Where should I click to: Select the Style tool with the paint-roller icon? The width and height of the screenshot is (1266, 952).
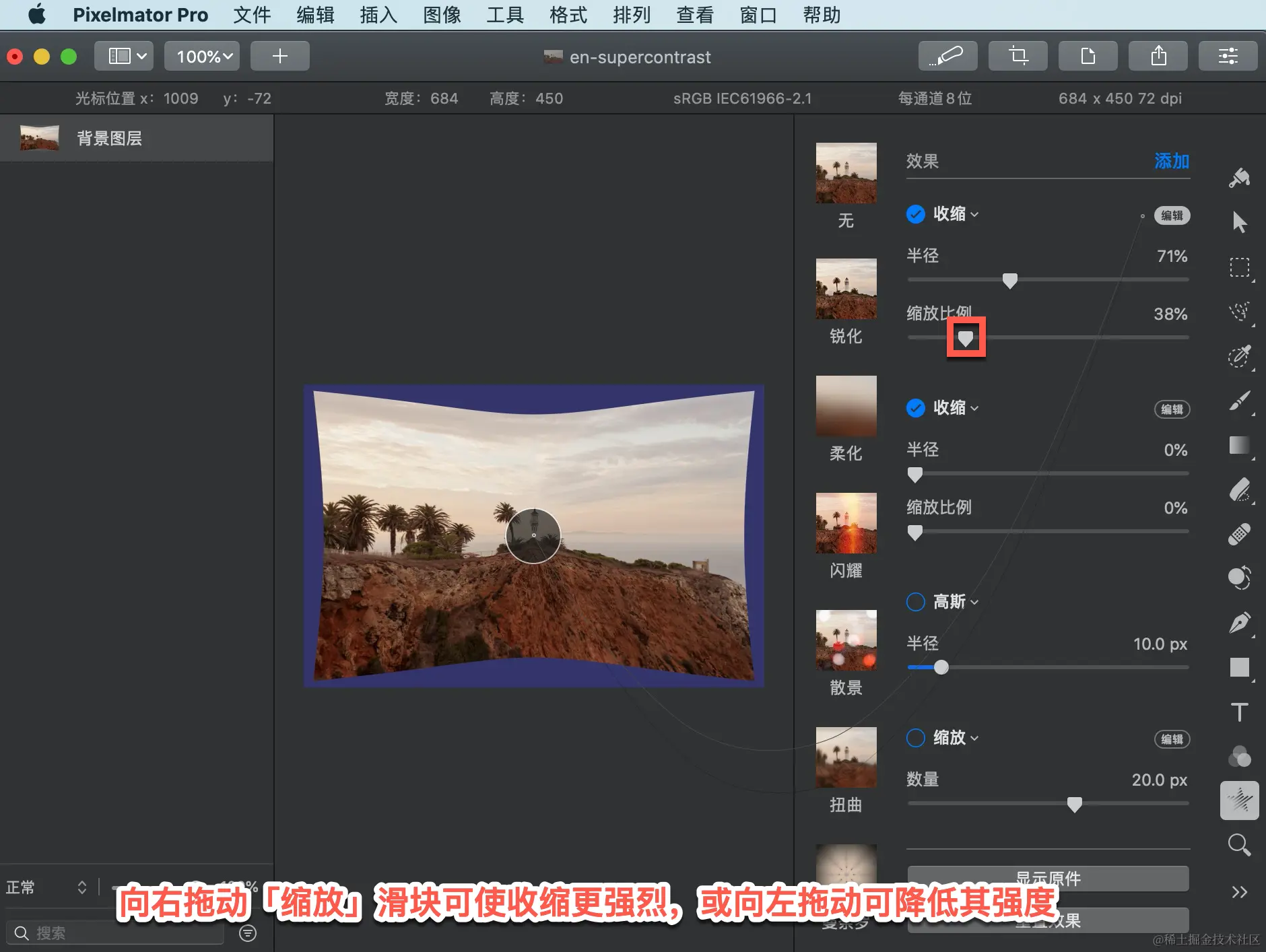point(1239,178)
